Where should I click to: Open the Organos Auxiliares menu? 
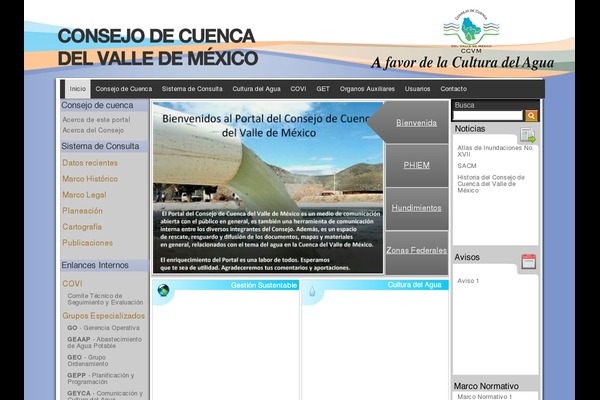click(x=367, y=89)
